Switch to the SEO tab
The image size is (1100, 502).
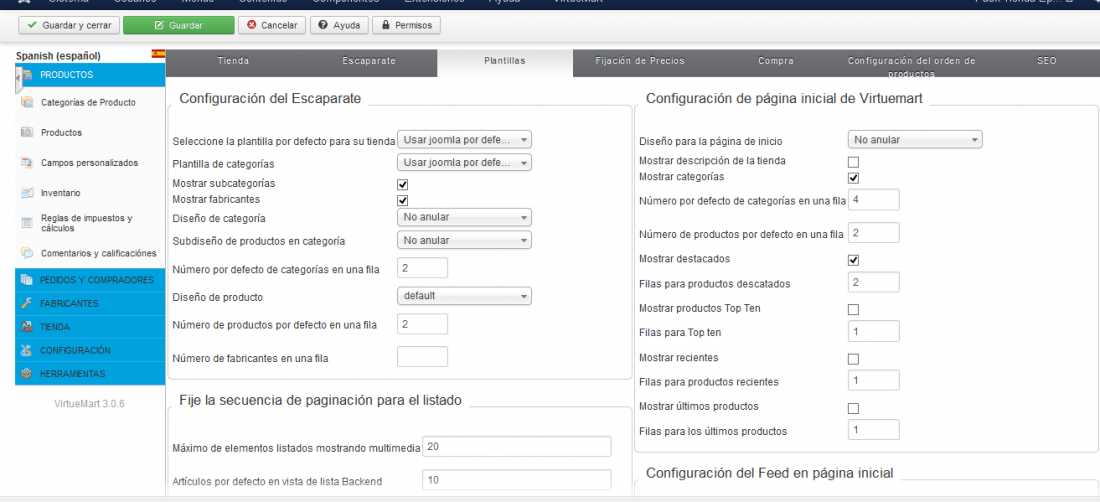coord(1046,61)
